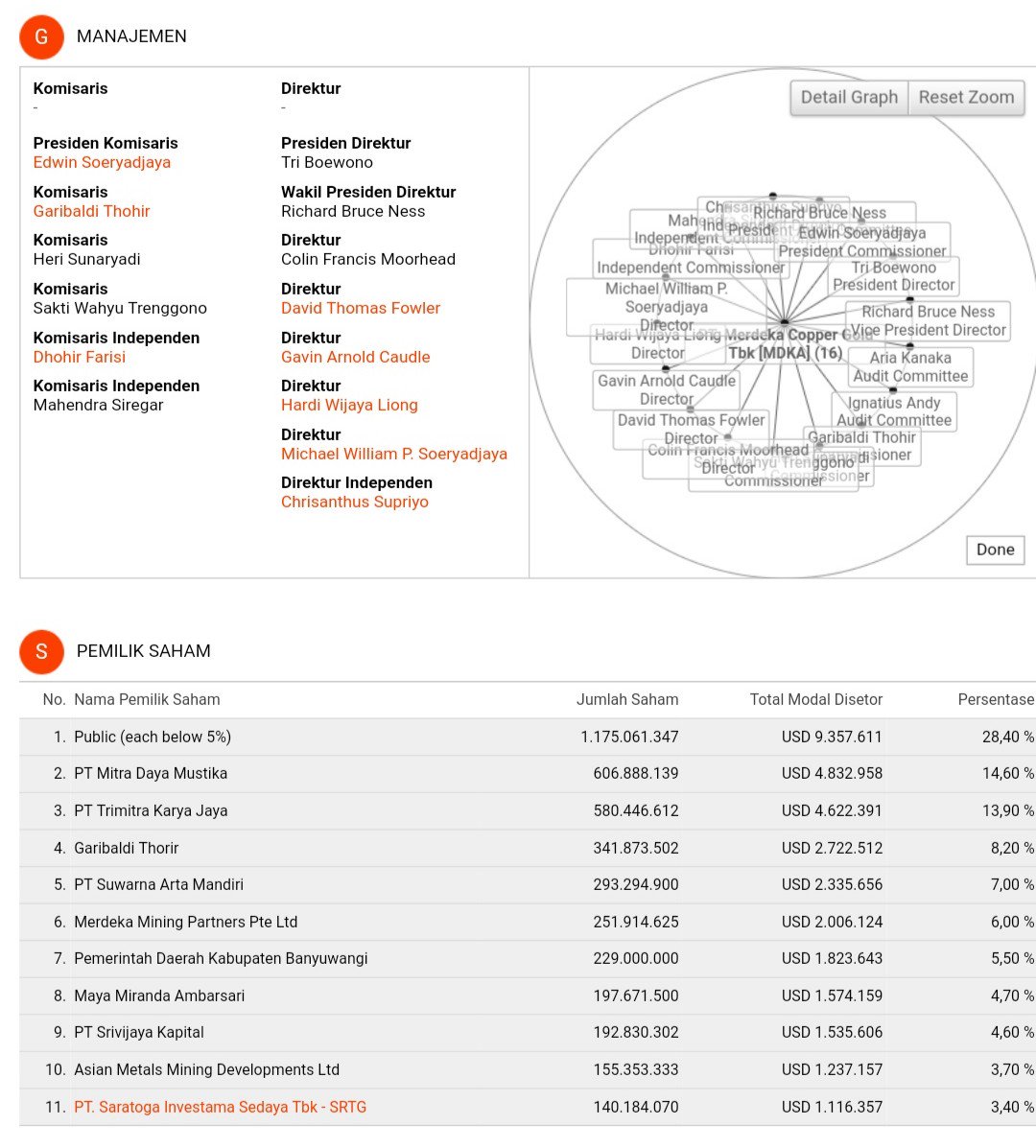Image resolution: width=1036 pixels, height=1148 pixels.
Task: Click the Jumlah Saham column header
Action: [x=627, y=700]
